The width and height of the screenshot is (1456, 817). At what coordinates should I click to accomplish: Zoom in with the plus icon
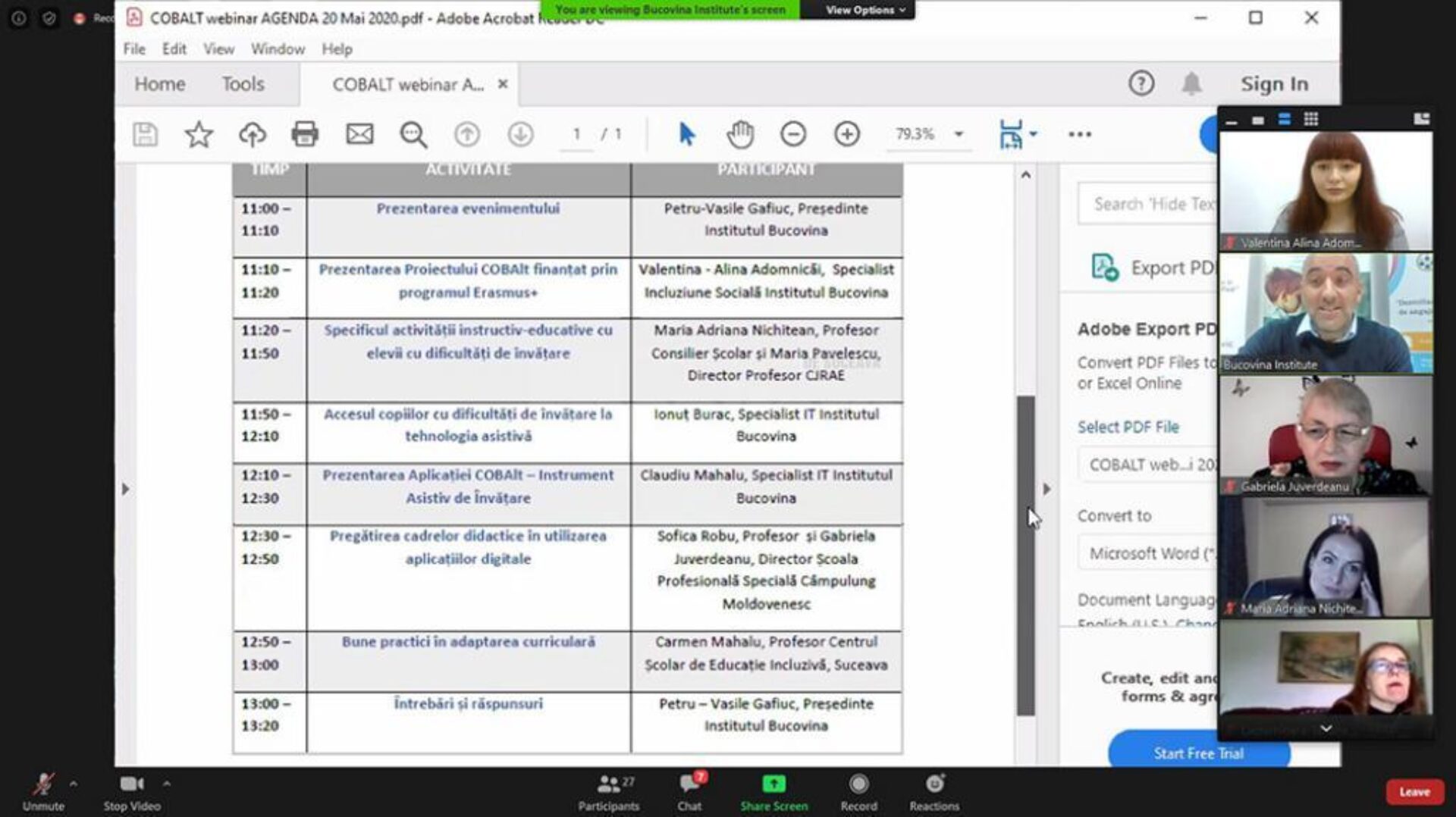(x=846, y=134)
